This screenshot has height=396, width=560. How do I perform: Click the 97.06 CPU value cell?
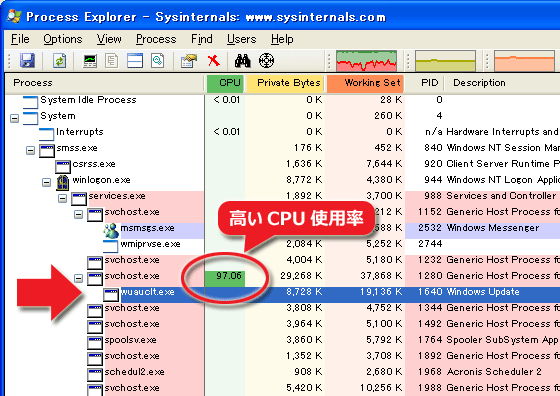pos(225,278)
